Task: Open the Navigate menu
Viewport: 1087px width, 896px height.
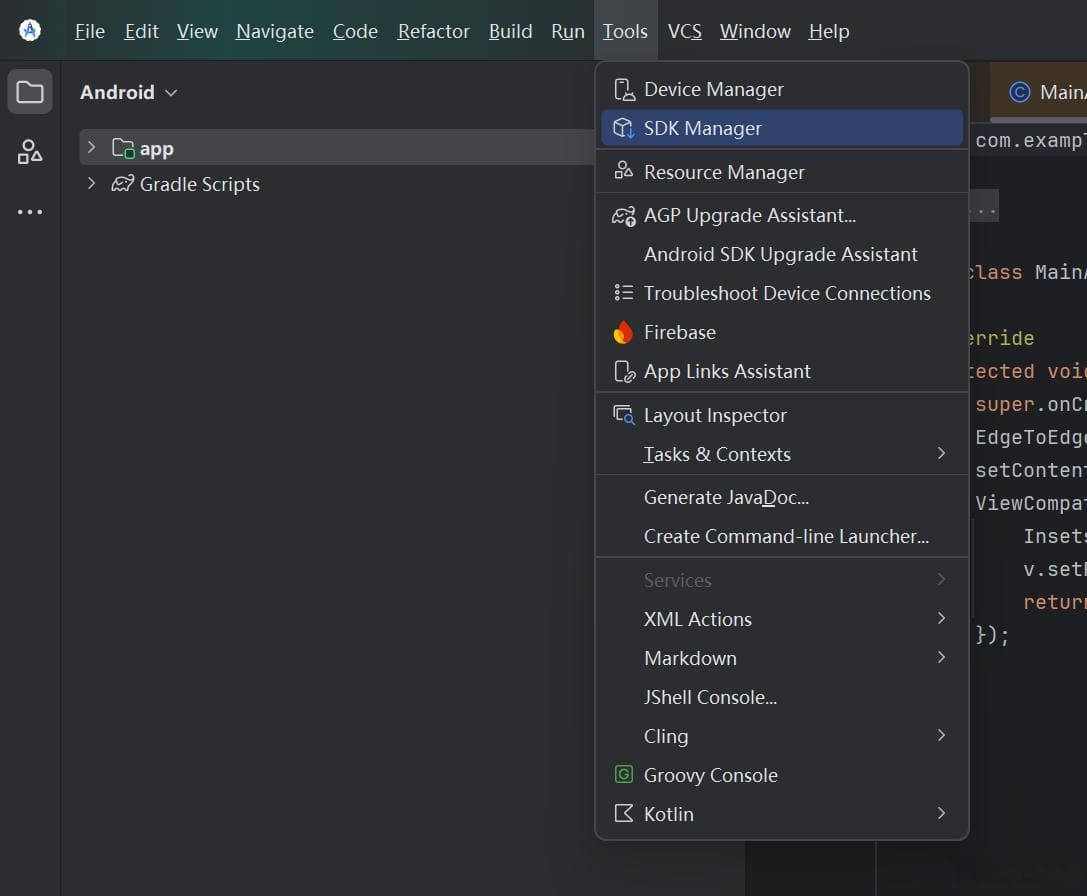Action: (275, 31)
